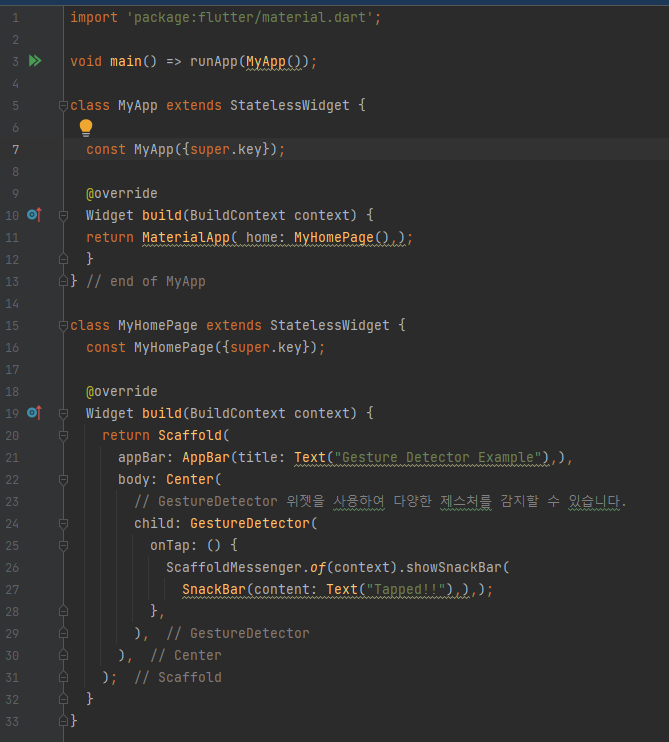Click the '// end of MyApp' comment
The image size is (669, 742).
[146, 282]
